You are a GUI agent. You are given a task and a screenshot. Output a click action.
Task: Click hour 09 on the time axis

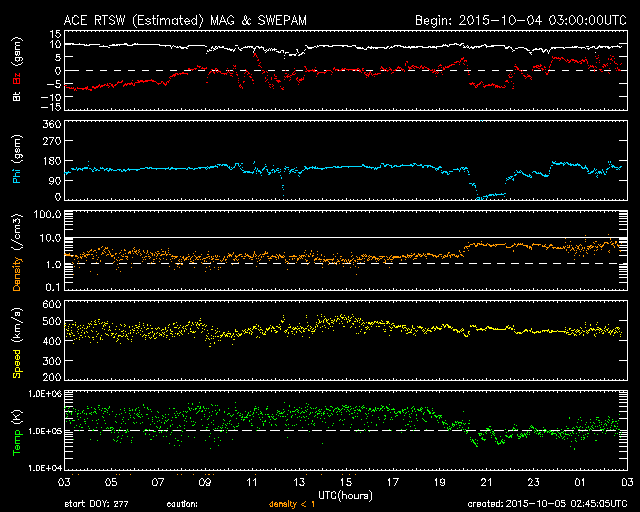pos(205,482)
